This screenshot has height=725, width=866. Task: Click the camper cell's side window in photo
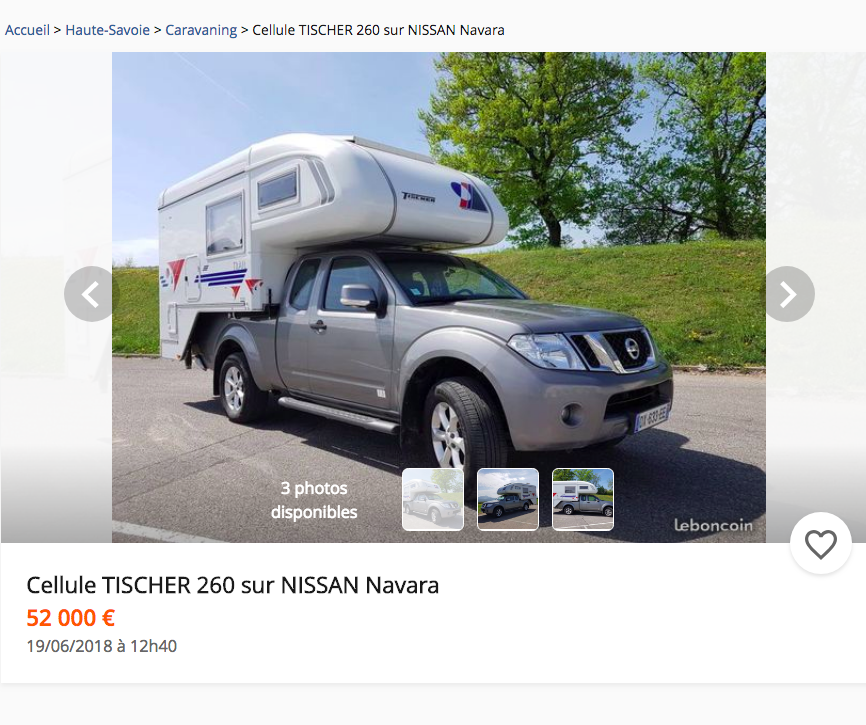pos(225,224)
